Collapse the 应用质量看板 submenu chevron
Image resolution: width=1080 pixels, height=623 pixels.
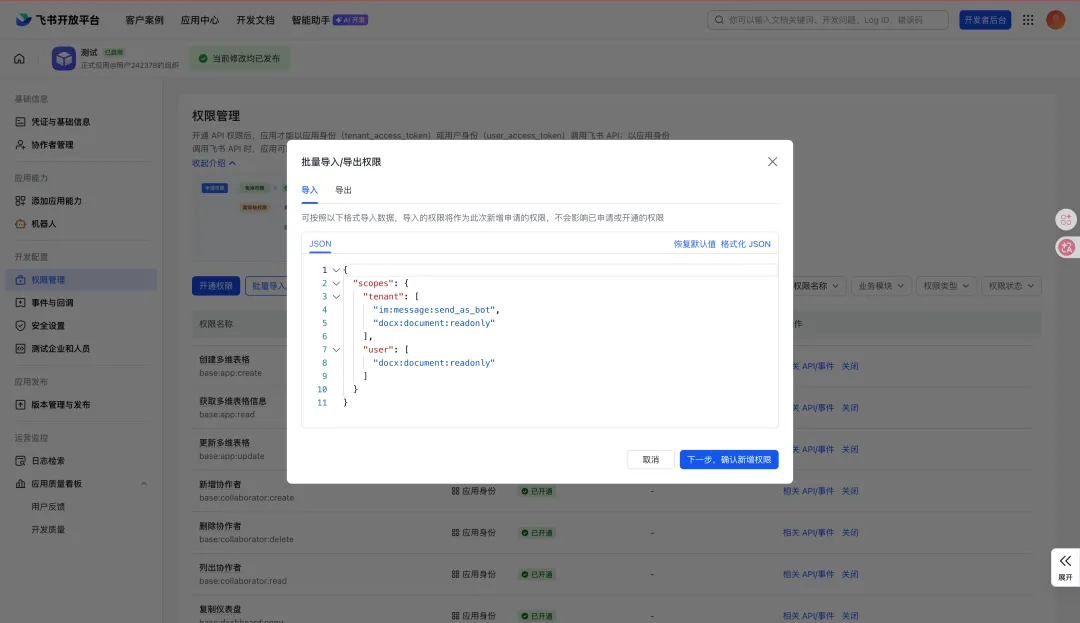pos(144,484)
